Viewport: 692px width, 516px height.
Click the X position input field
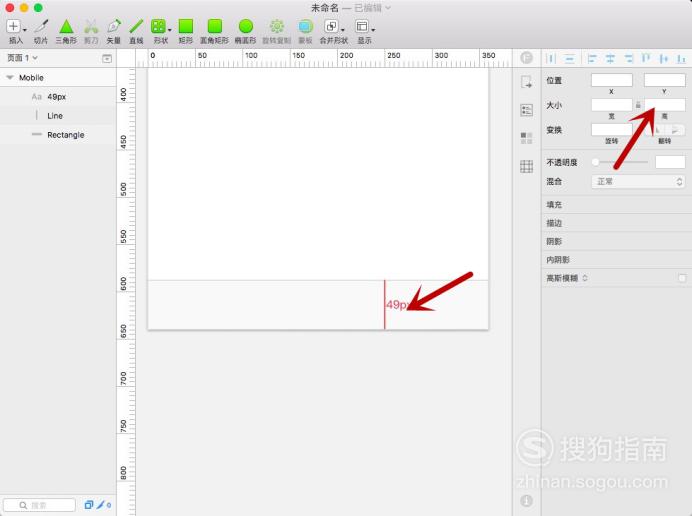point(612,80)
